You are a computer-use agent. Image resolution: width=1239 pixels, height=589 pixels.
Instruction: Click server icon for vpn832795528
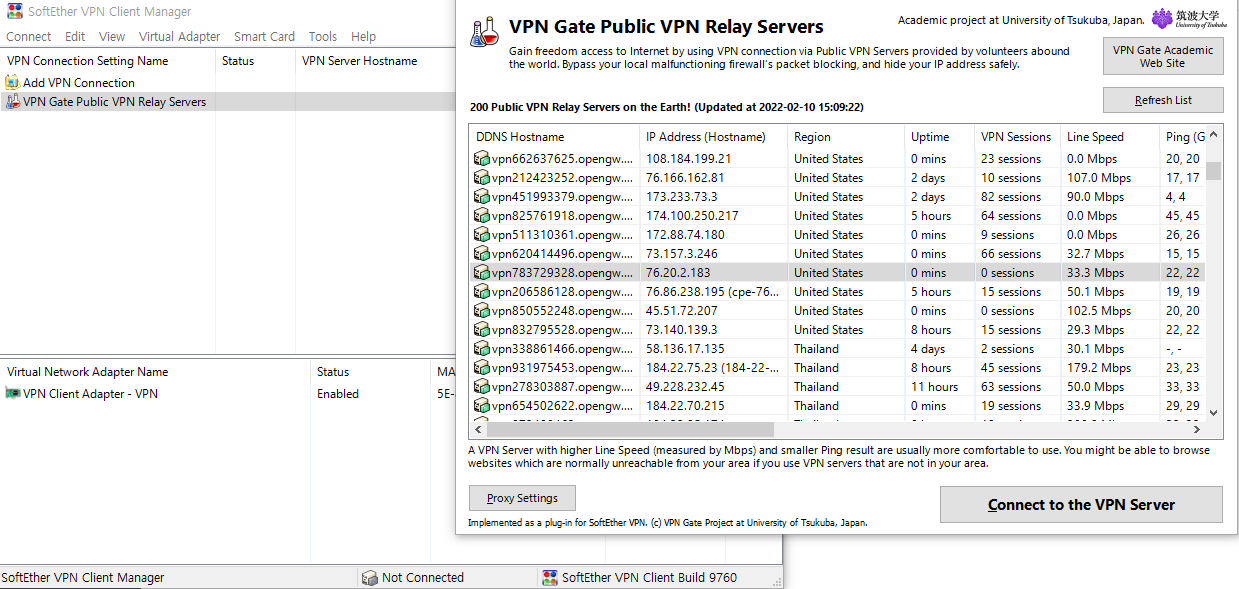point(482,330)
